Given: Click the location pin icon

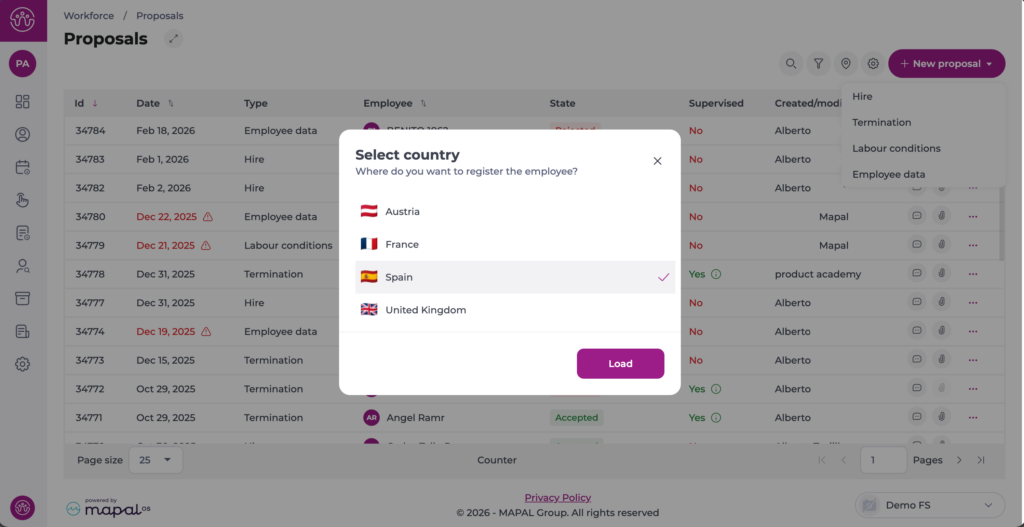Looking at the screenshot, I should [x=846, y=64].
